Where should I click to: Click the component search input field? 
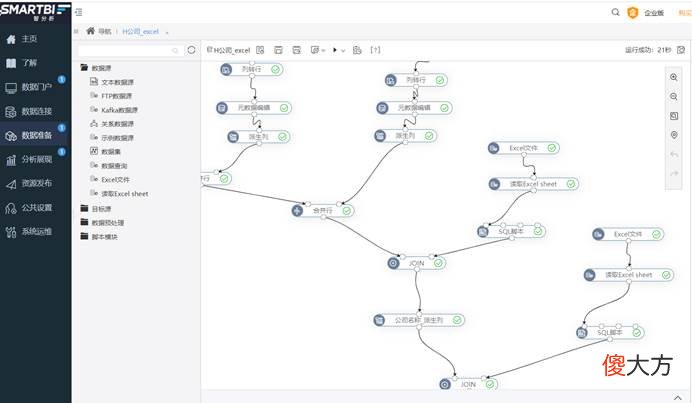point(130,50)
